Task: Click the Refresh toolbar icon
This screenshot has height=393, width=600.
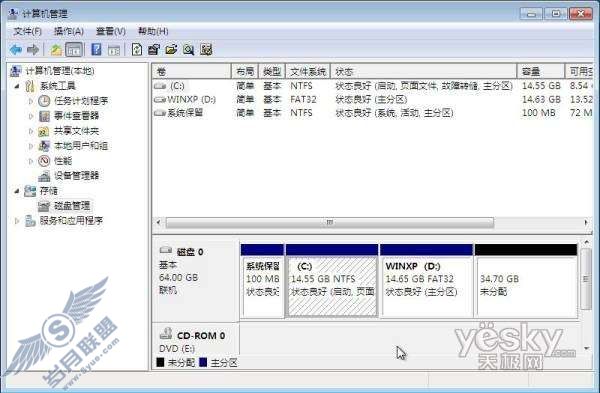Action: click(137, 49)
